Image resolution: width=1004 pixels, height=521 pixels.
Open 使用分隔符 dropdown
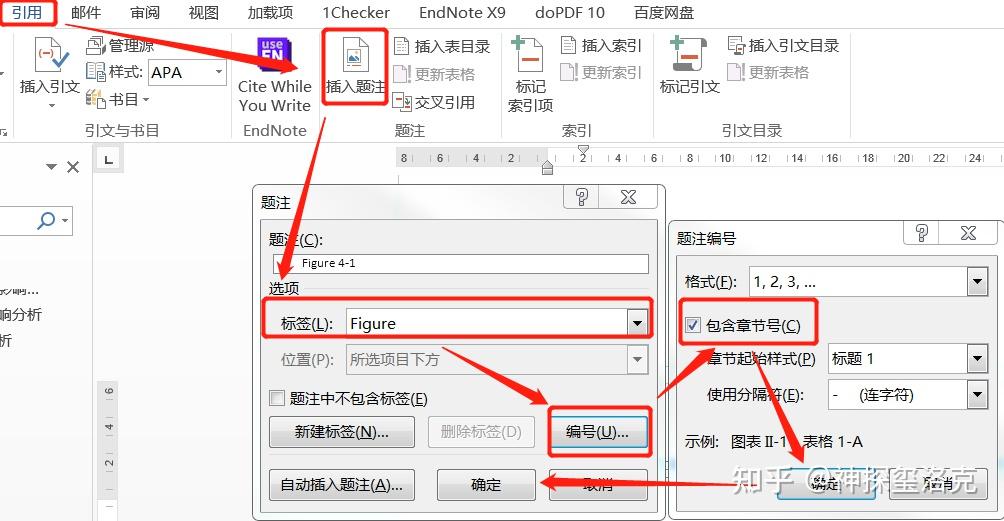coord(977,395)
